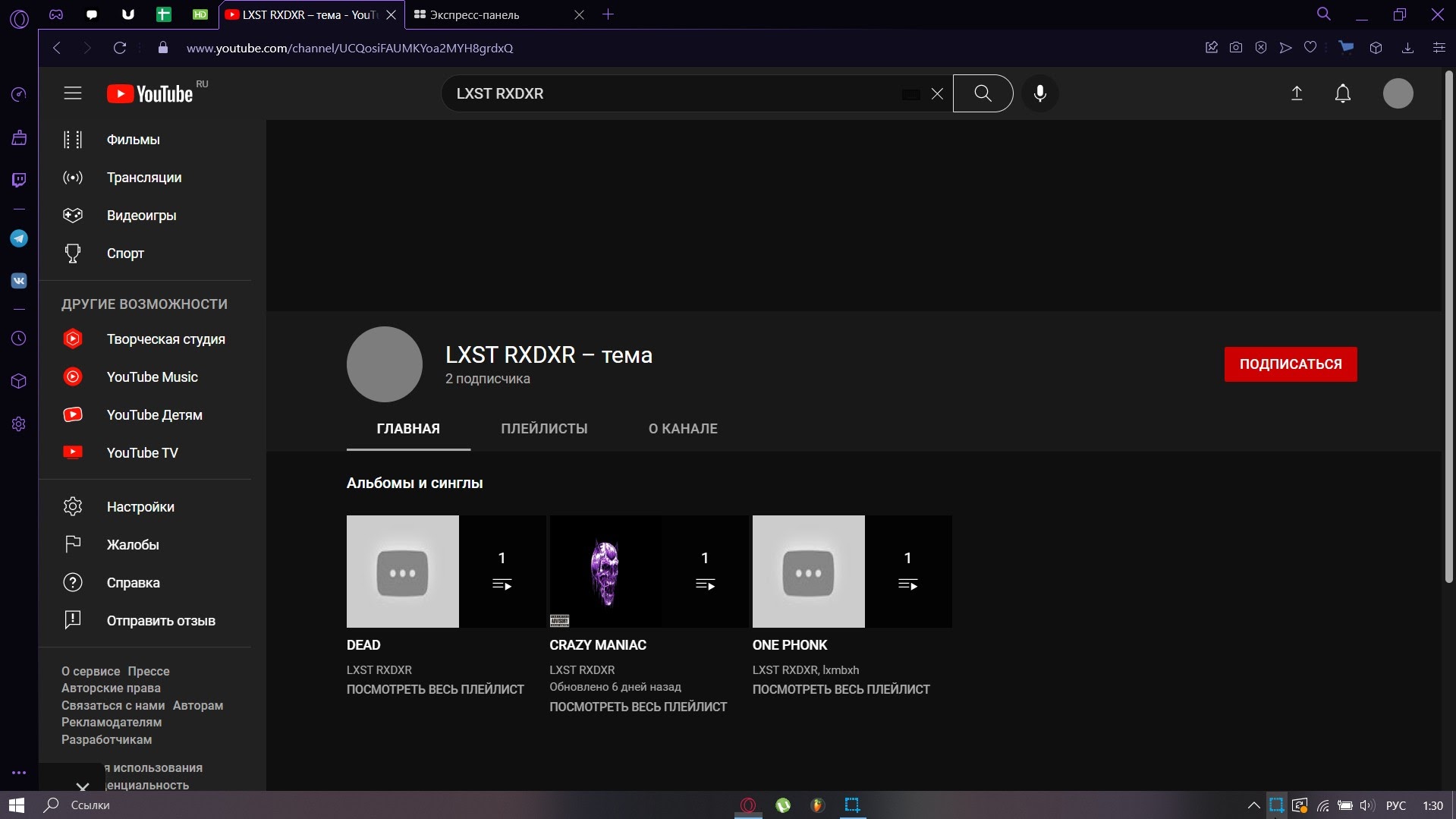The height and width of the screenshot is (819, 1456).
Task: Reload the page with refresh icon
Action: pos(120,48)
